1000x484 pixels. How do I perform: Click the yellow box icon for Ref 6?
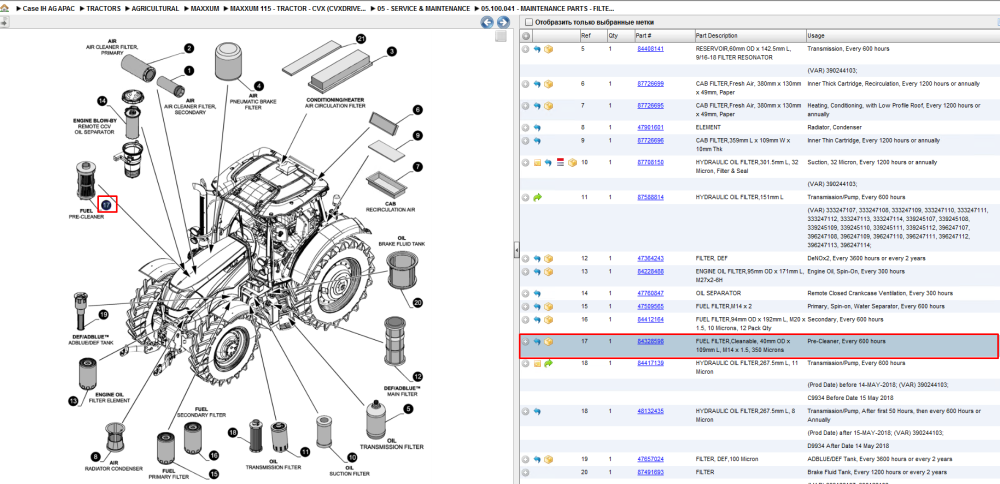[x=548, y=84]
